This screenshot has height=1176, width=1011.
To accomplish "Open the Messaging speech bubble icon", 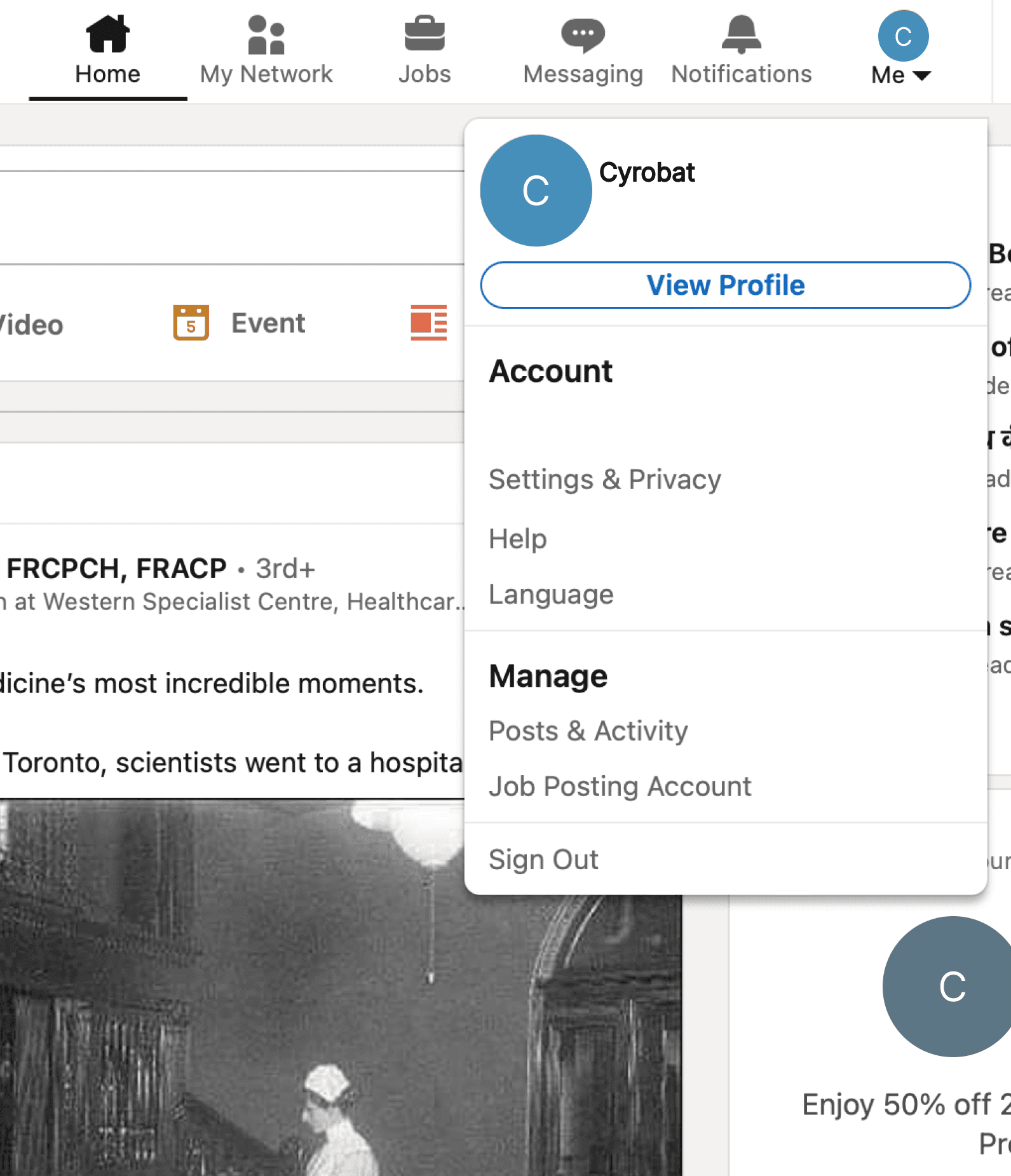I will point(583,35).
